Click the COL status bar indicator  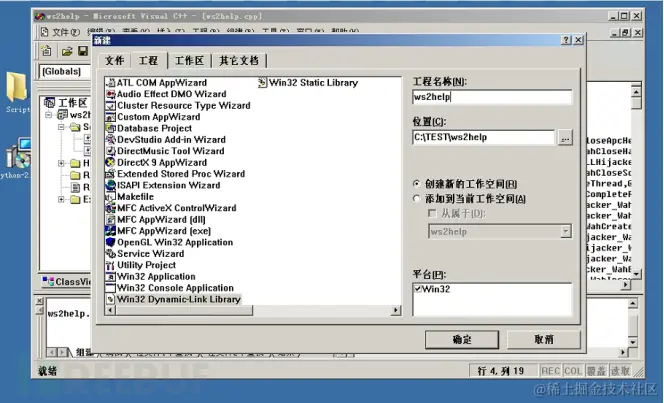point(573,371)
